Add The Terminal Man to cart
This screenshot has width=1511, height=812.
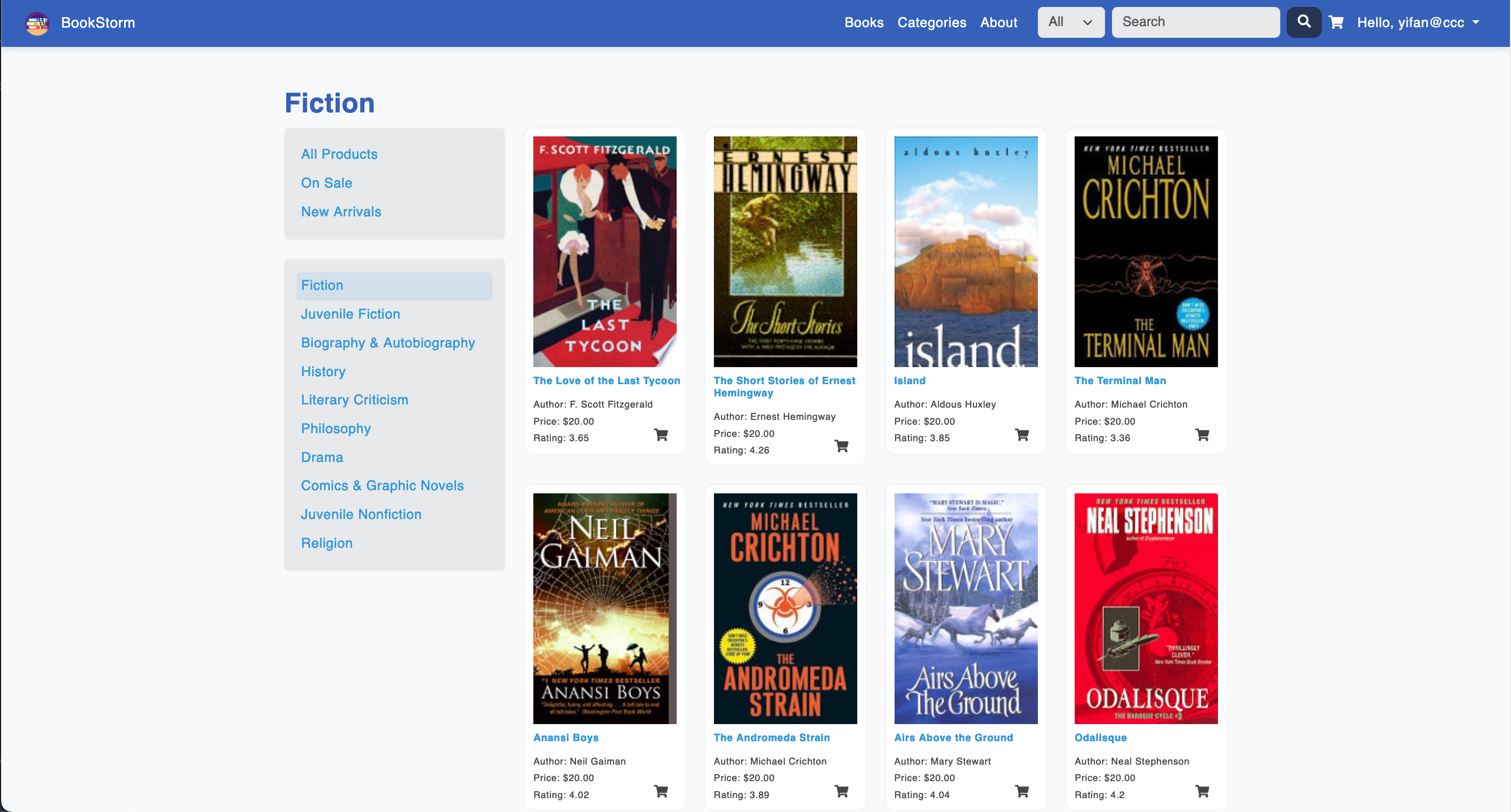pos(1203,435)
